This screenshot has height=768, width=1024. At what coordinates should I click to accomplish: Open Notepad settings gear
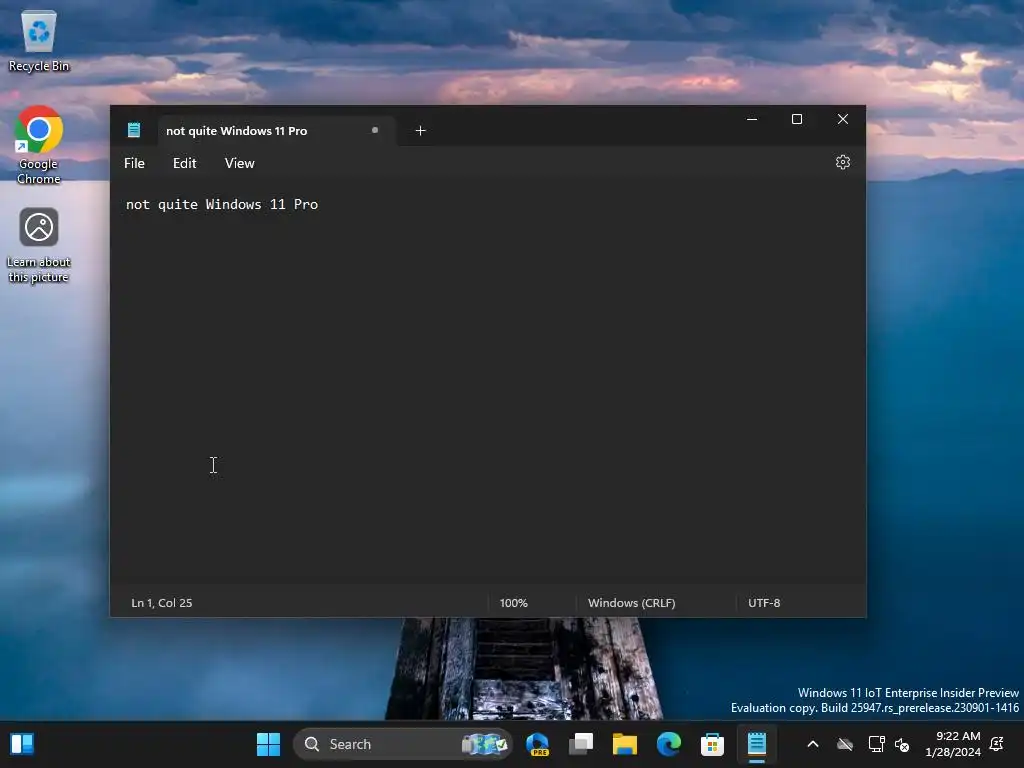point(842,163)
